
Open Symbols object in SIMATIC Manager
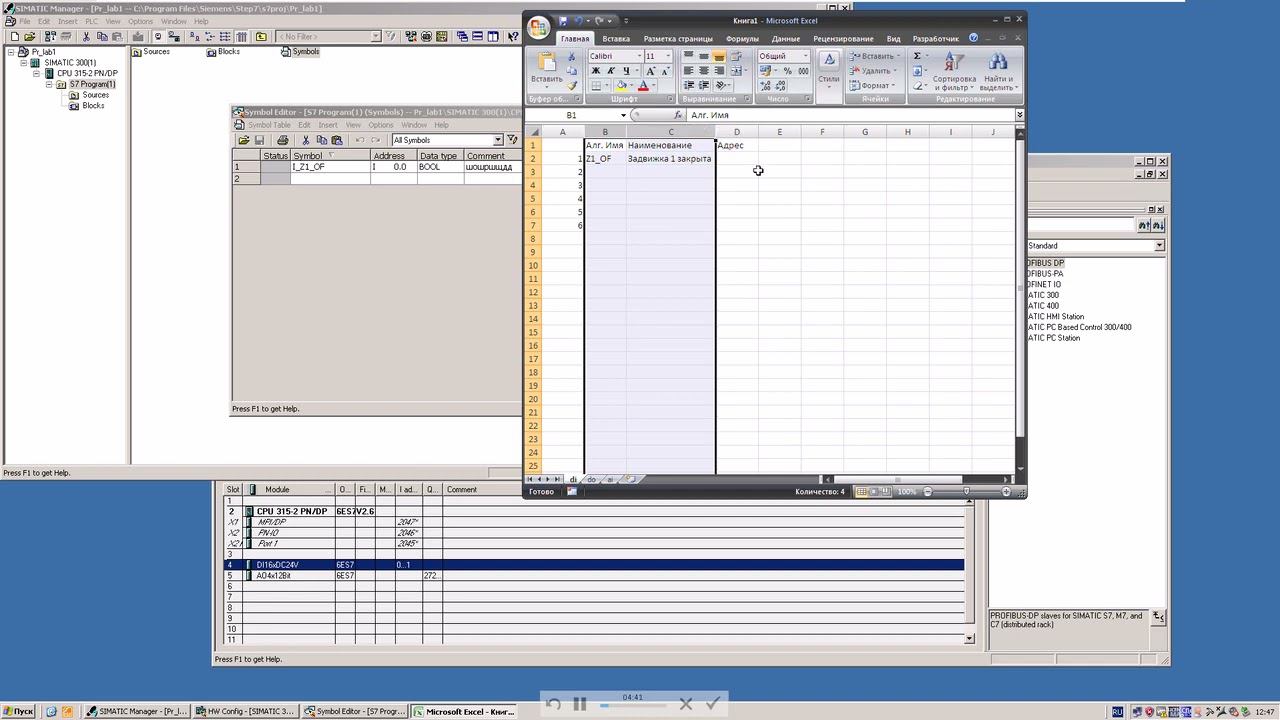[300, 52]
